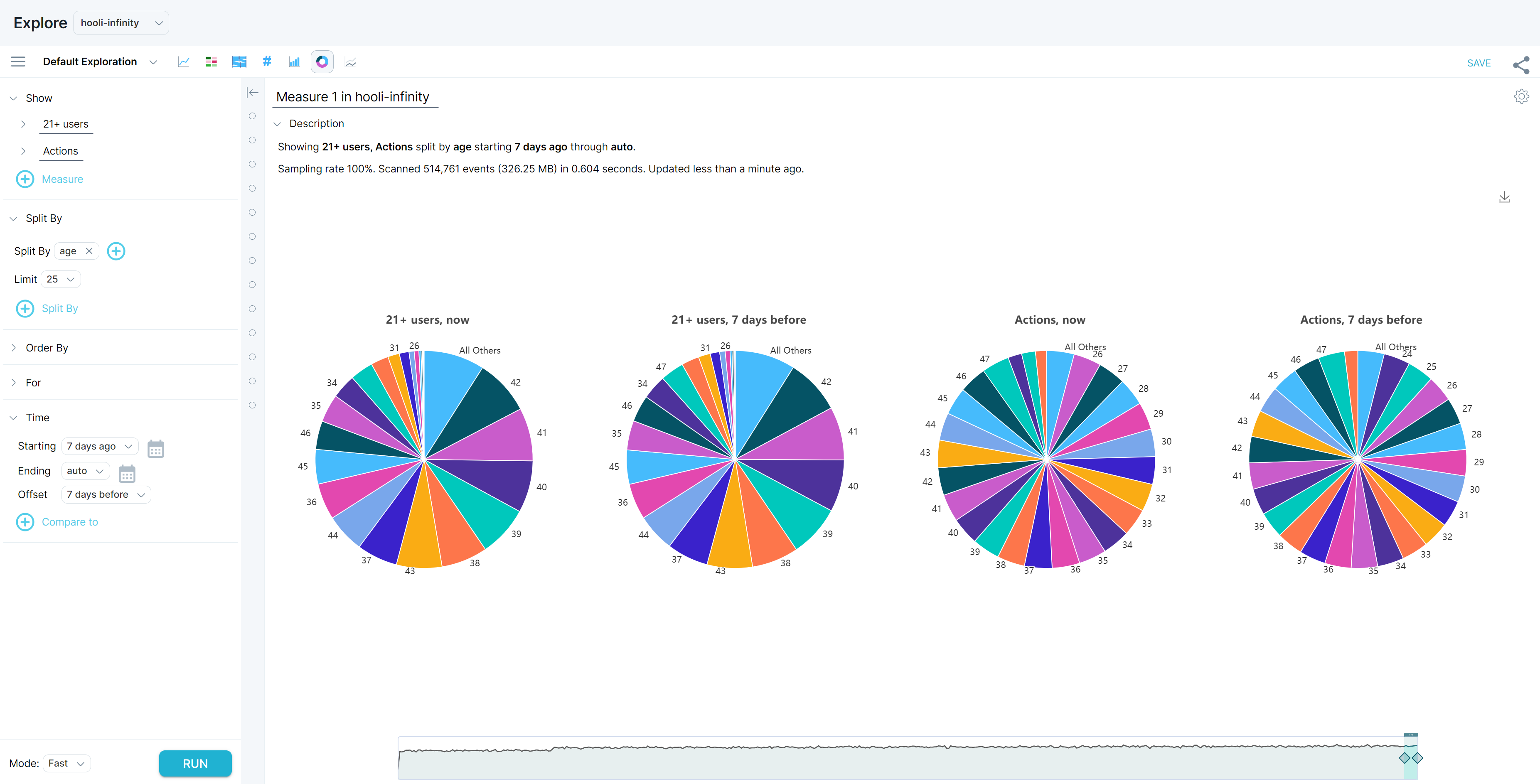Viewport: 1540px width, 784px height.
Task: Click the RUN button
Action: [195, 763]
